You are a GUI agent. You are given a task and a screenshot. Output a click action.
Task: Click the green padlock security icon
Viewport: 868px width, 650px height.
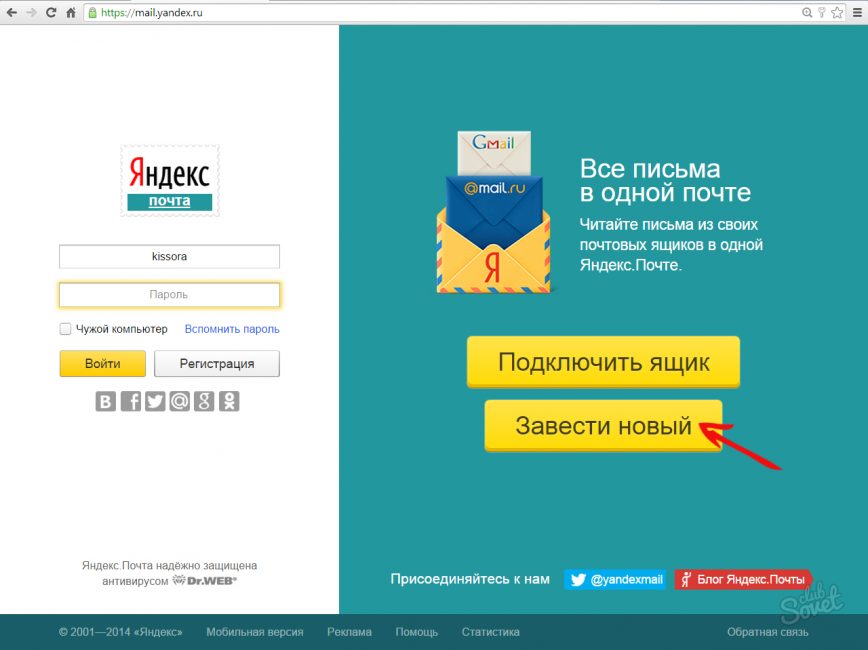92,13
